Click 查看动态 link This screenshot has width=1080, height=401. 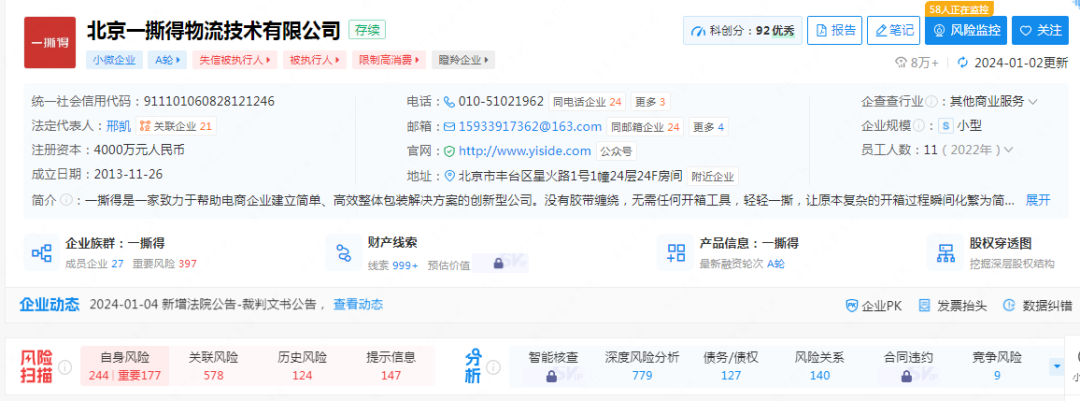click(358, 305)
